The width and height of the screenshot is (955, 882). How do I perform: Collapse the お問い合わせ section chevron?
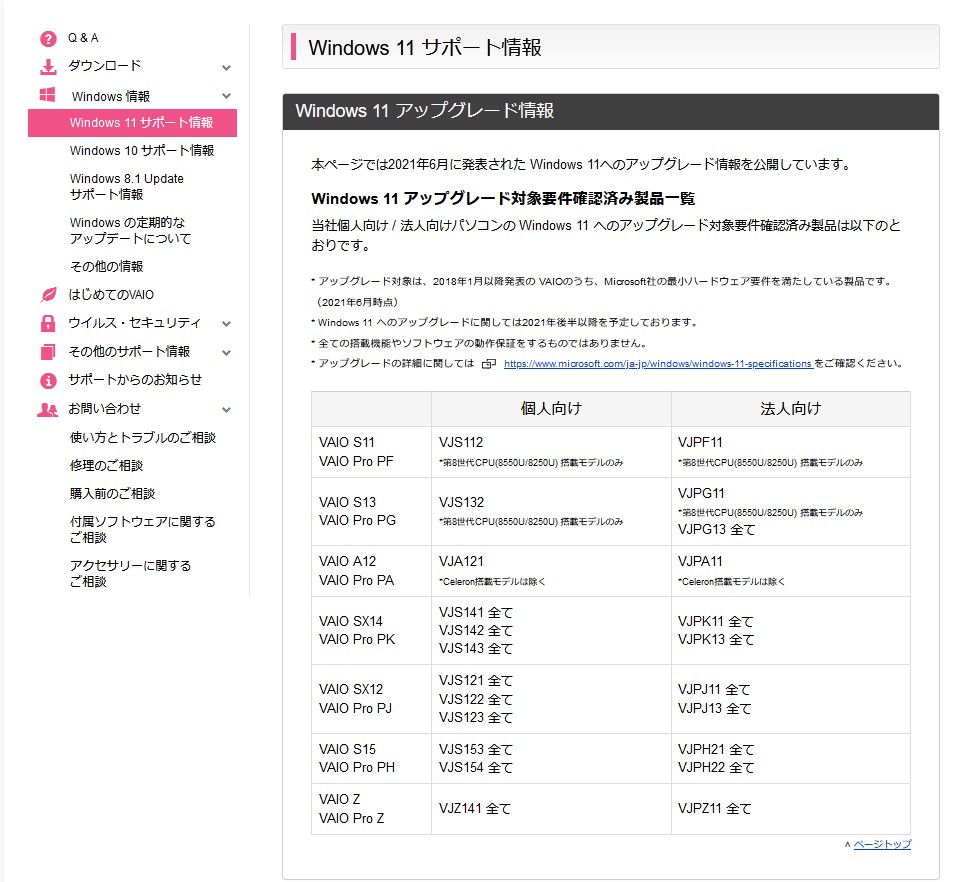[x=227, y=409]
